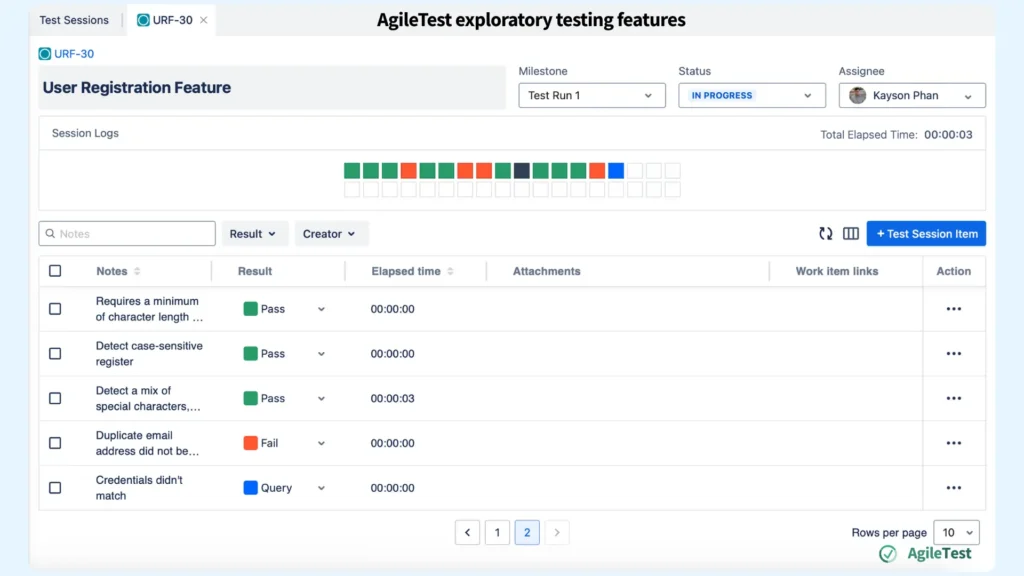
Task: Click the Duplicate email address did not be note
Action: point(148,443)
